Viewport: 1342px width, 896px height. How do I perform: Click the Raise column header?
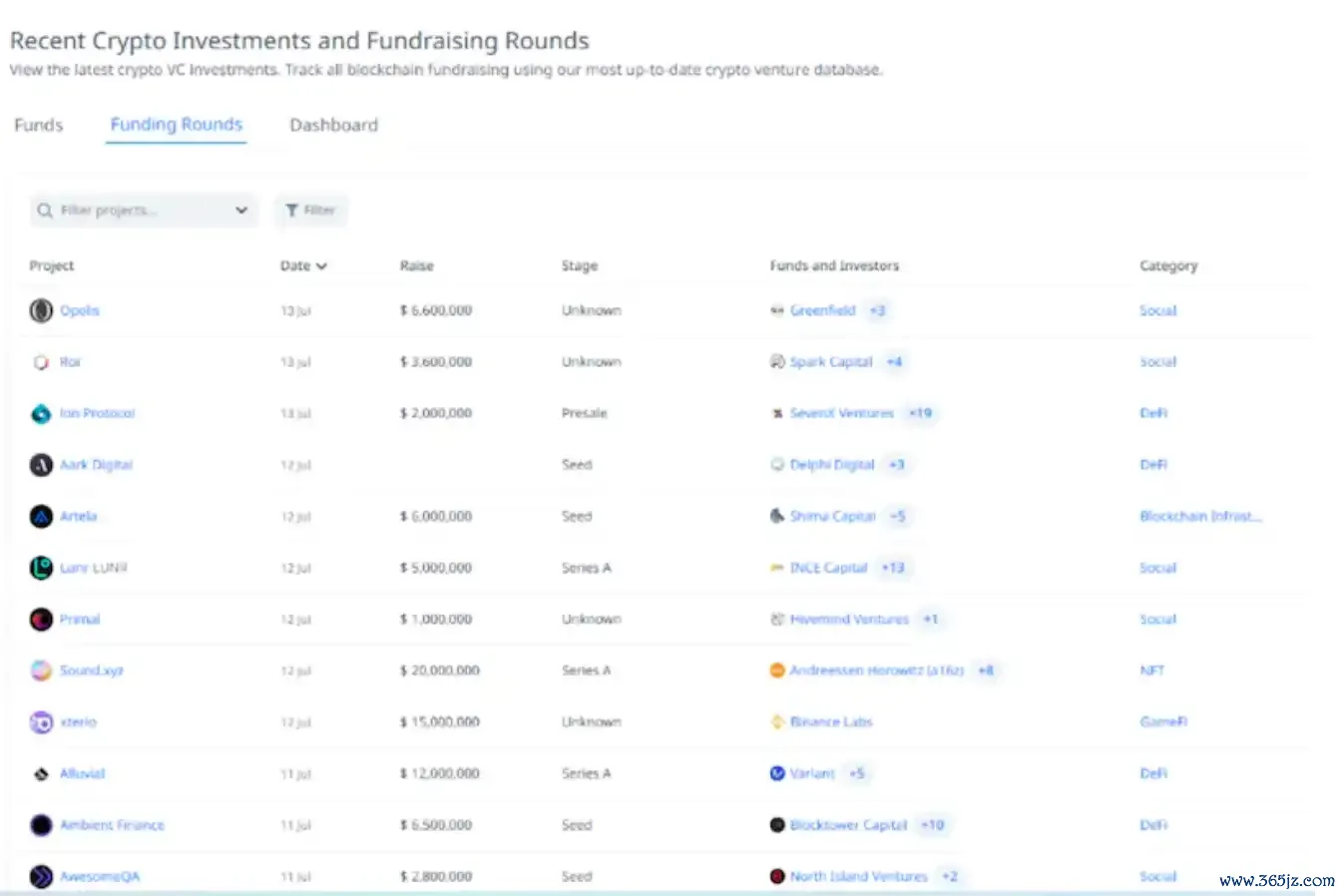click(x=417, y=266)
